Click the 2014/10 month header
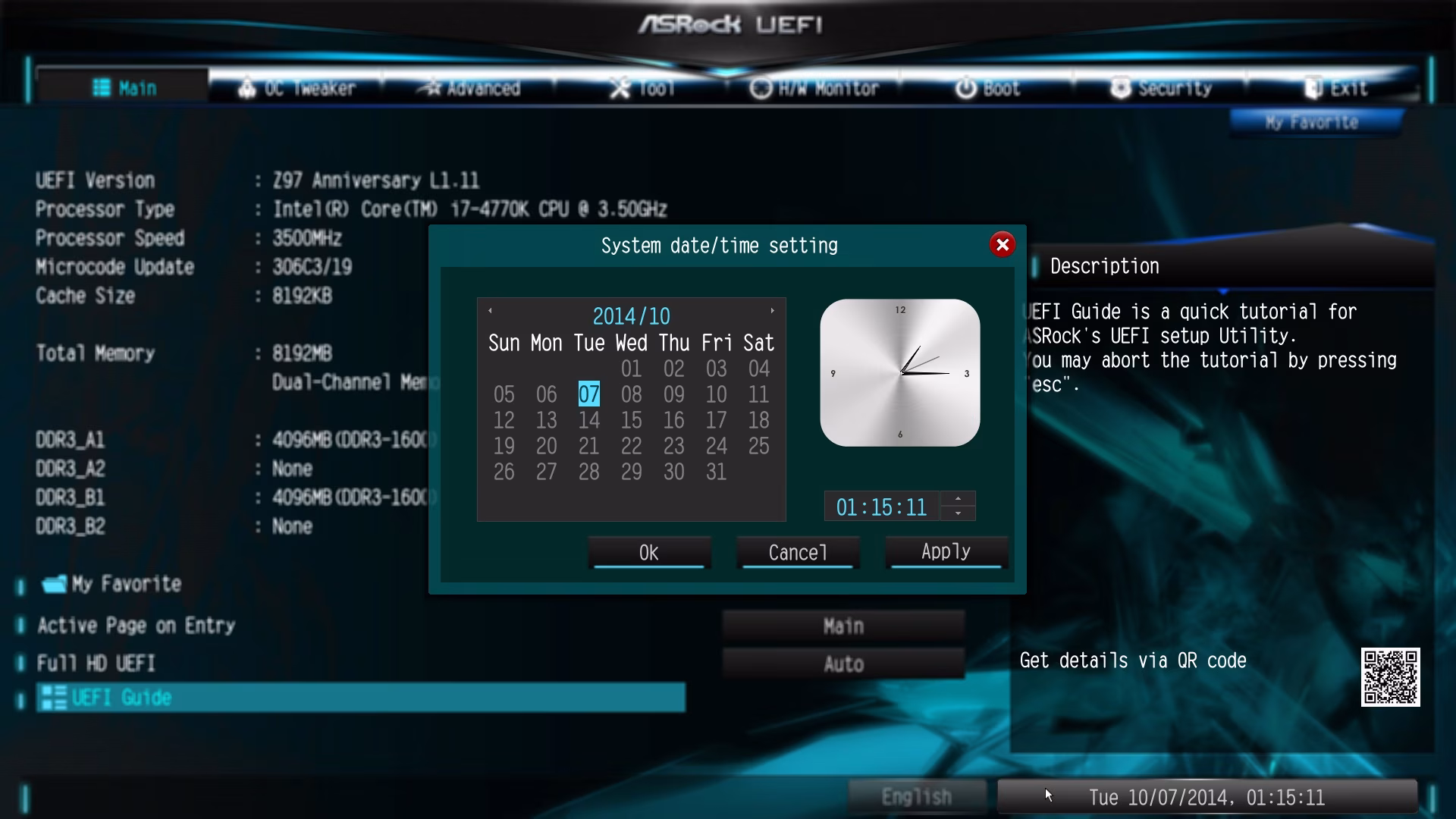This screenshot has width=1456, height=819. tap(632, 315)
